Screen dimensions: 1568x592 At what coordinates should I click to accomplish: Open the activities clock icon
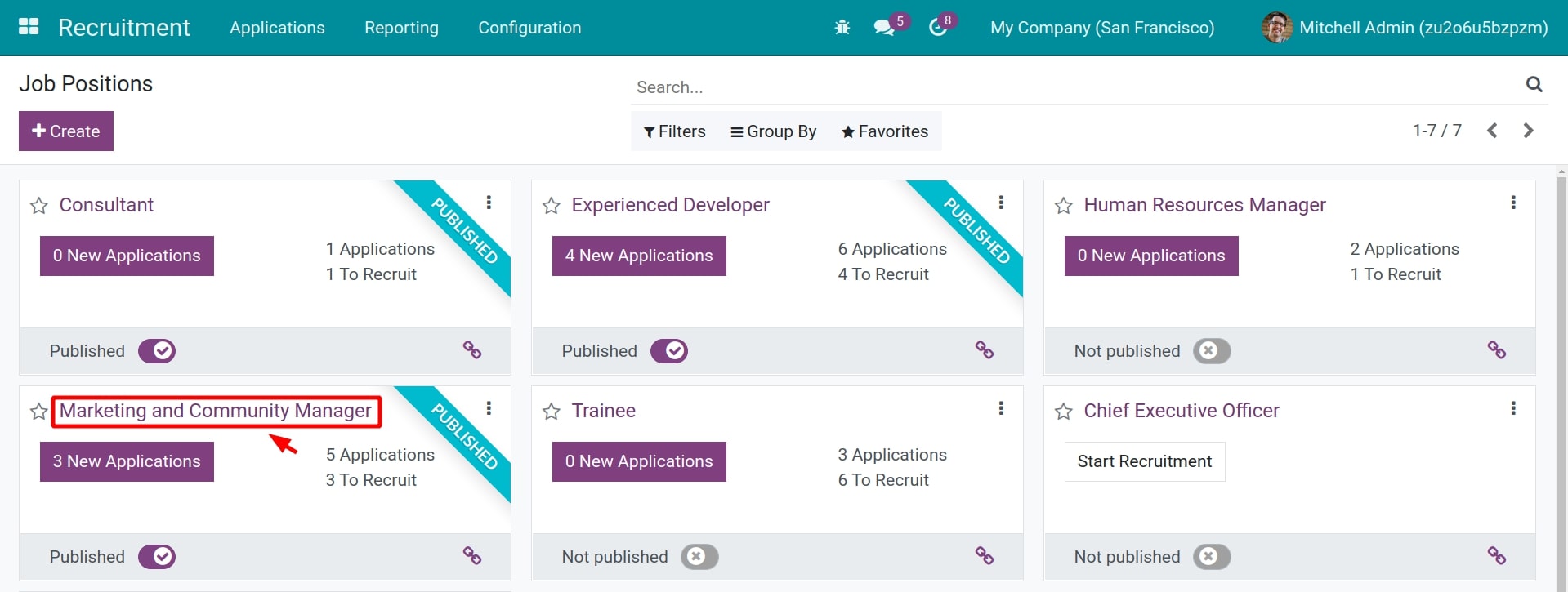pyautogui.click(x=937, y=28)
